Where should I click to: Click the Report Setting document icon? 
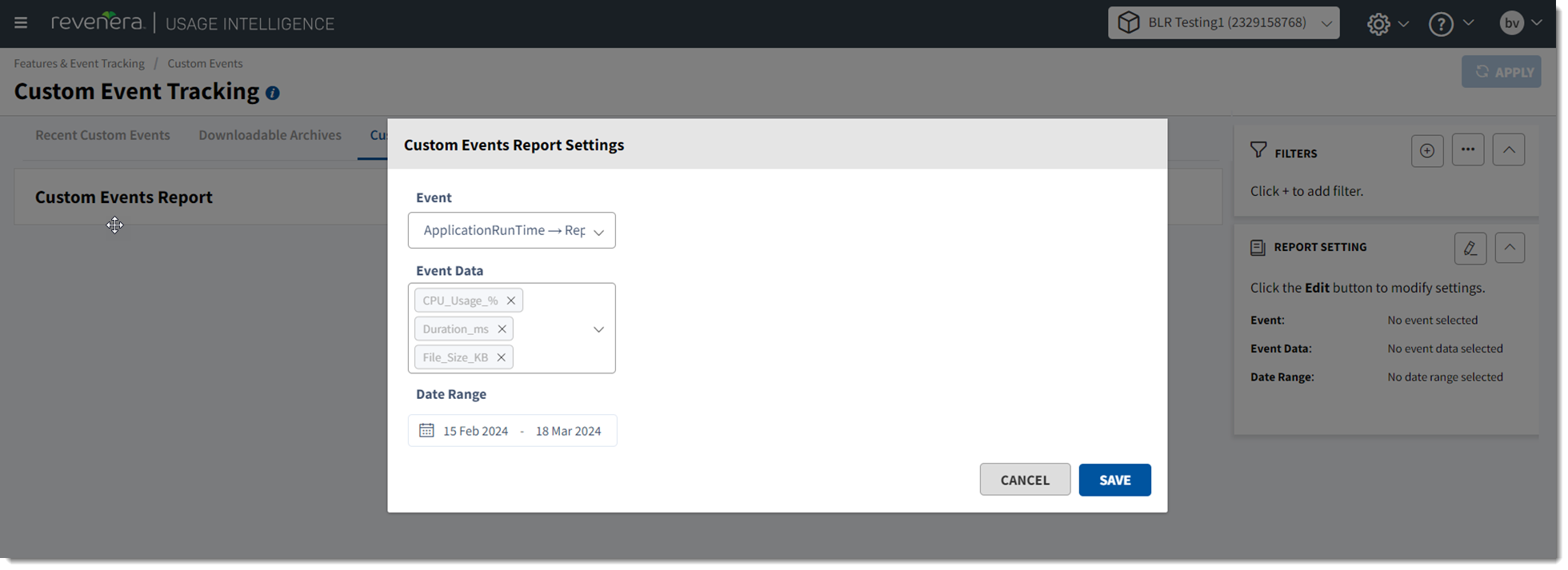1258,248
